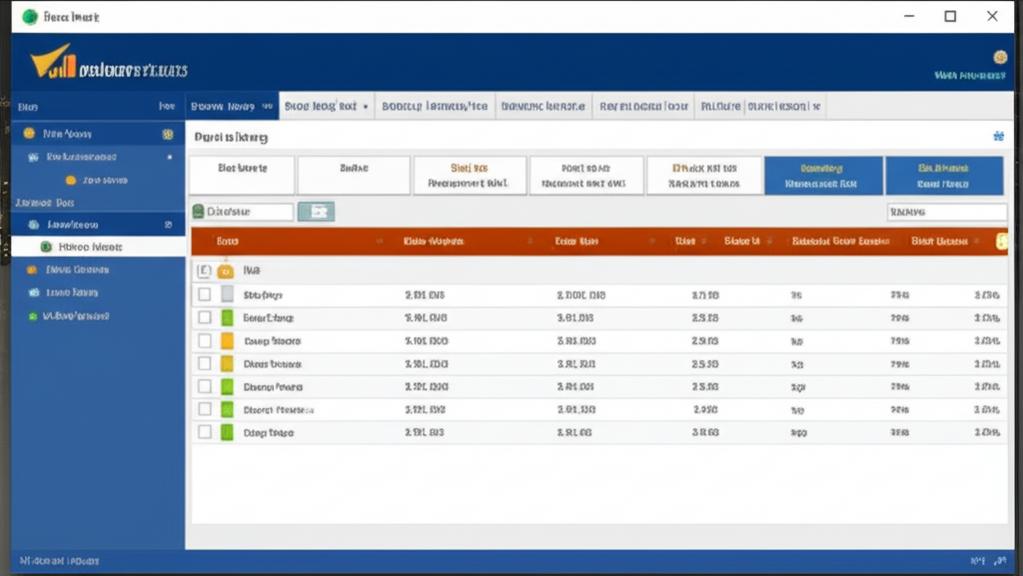Tick the checkbox of the gray-swatch row
The width and height of the screenshot is (1023, 576).
pos(204,294)
